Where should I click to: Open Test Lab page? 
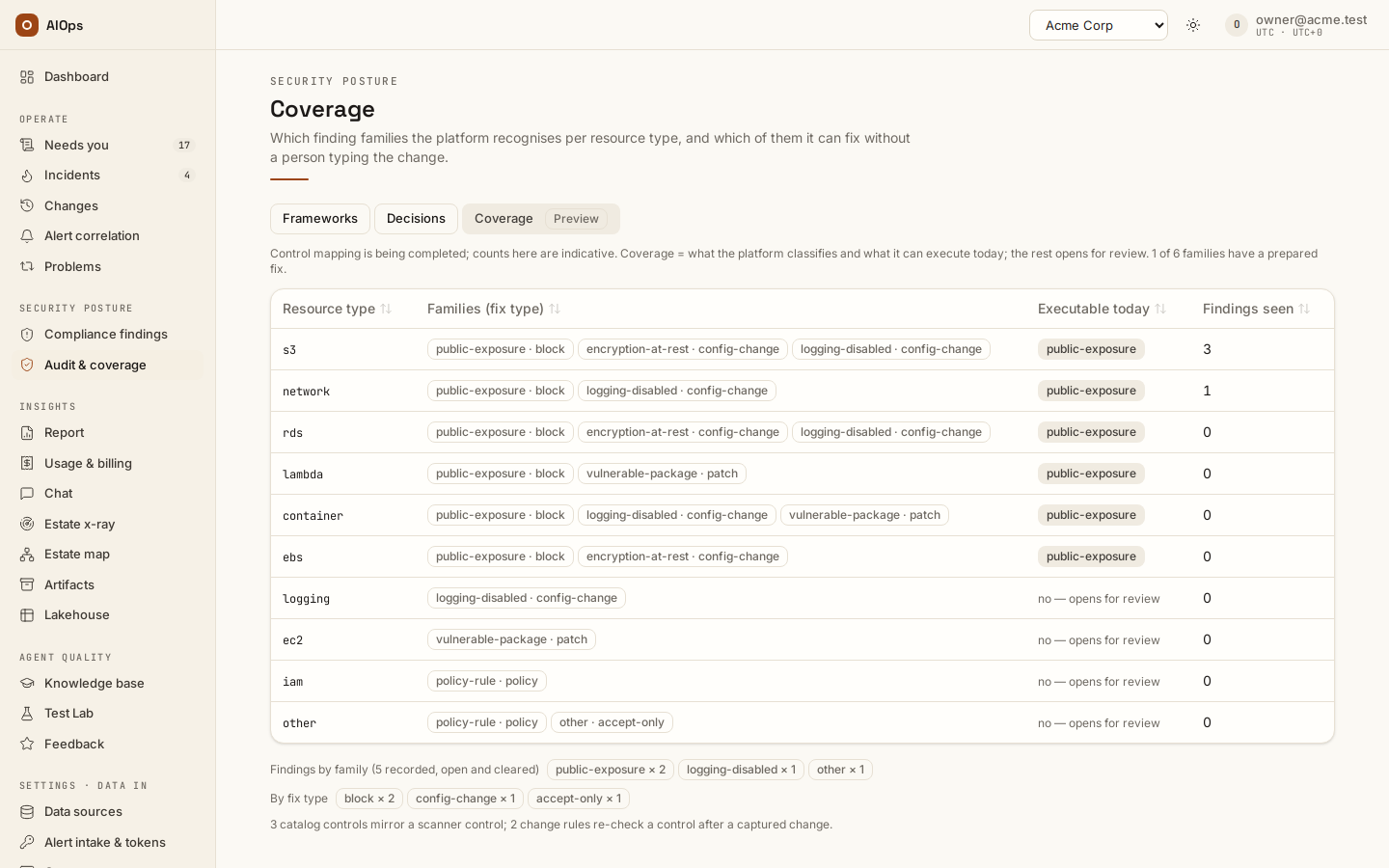(108, 714)
